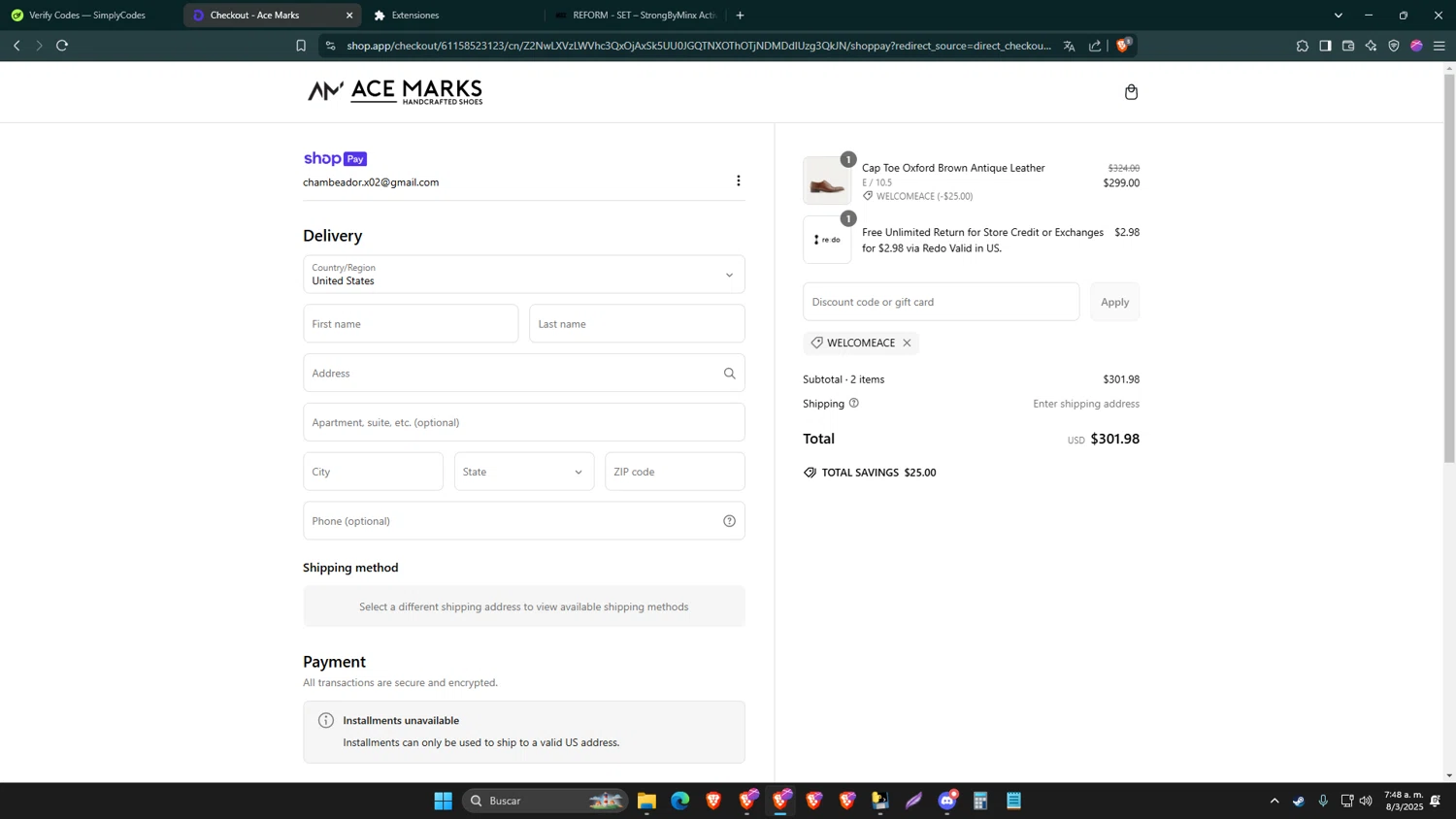Click the chambeador.x02@gmail.com email text
The image size is (1456, 819).
[371, 182]
